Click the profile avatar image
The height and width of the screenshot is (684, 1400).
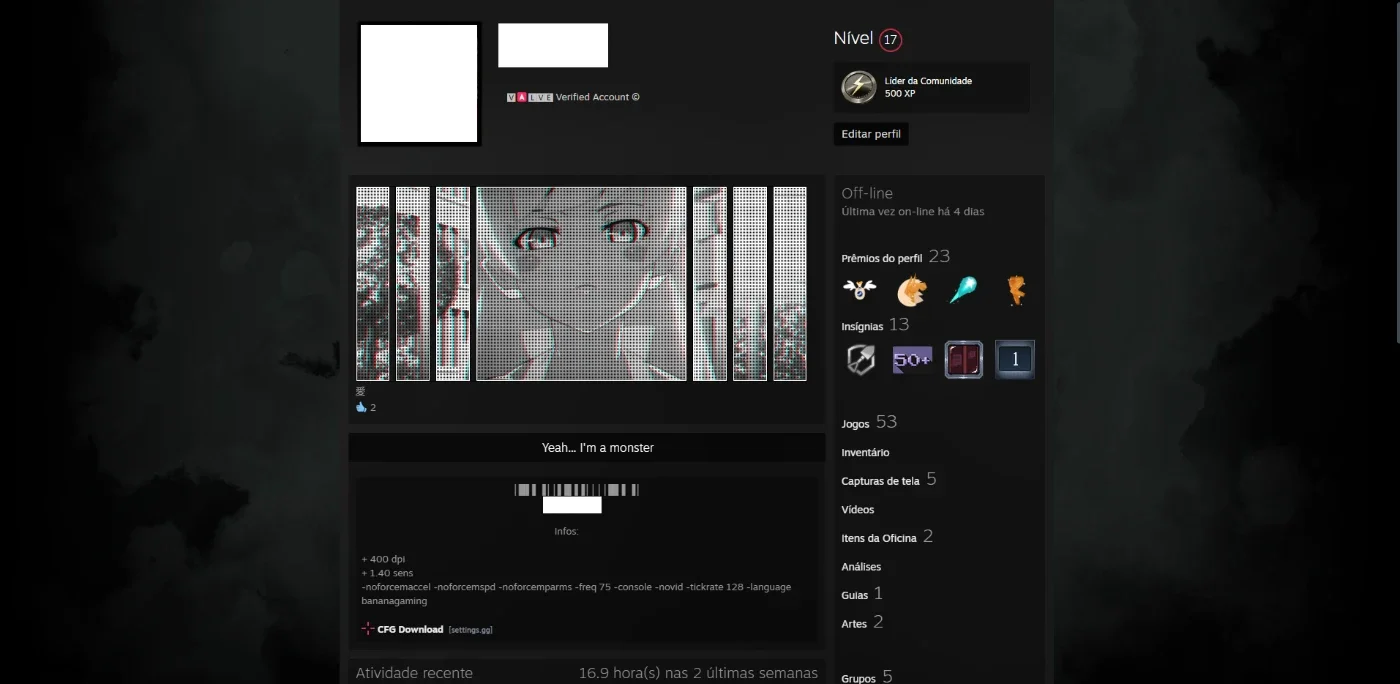click(419, 84)
